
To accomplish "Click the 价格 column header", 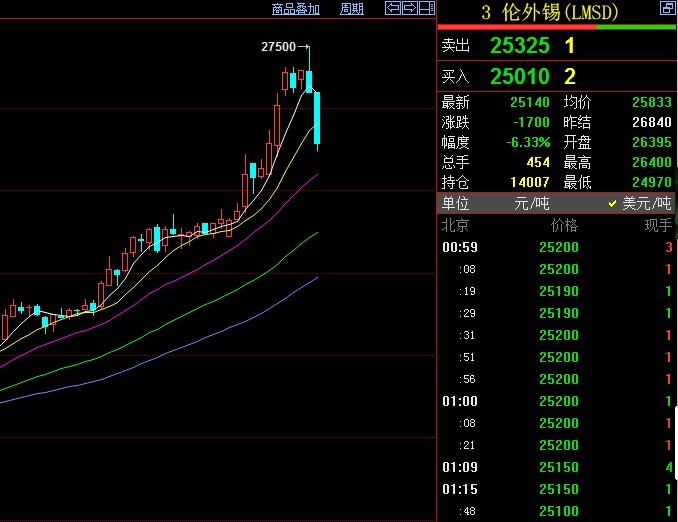I will [564, 226].
